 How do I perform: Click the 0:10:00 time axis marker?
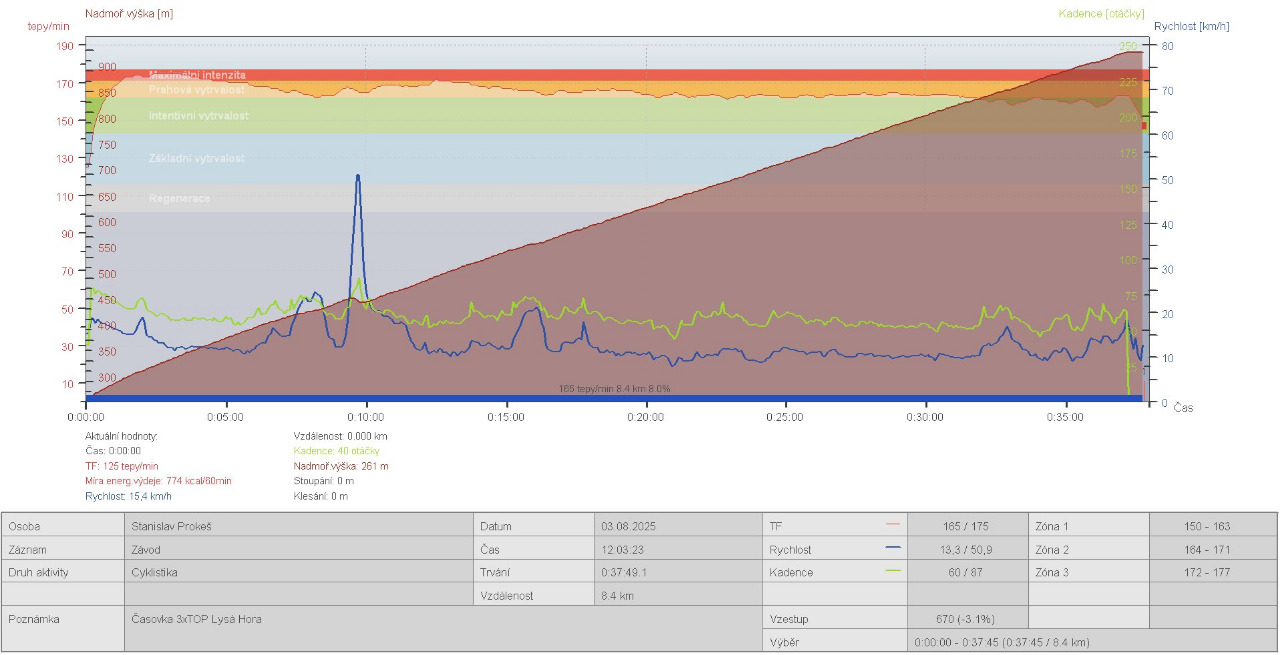[x=365, y=417]
